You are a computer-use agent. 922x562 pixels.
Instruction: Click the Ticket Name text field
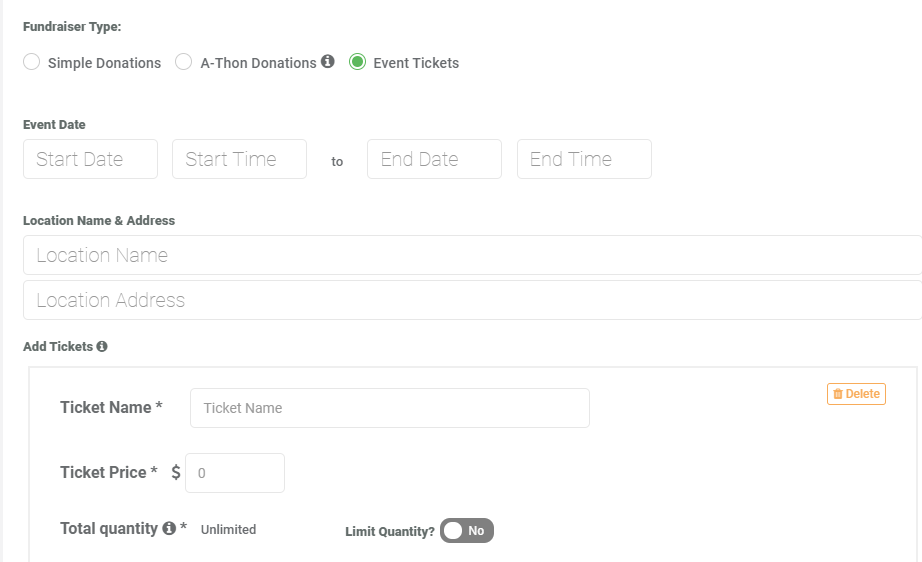[390, 408]
